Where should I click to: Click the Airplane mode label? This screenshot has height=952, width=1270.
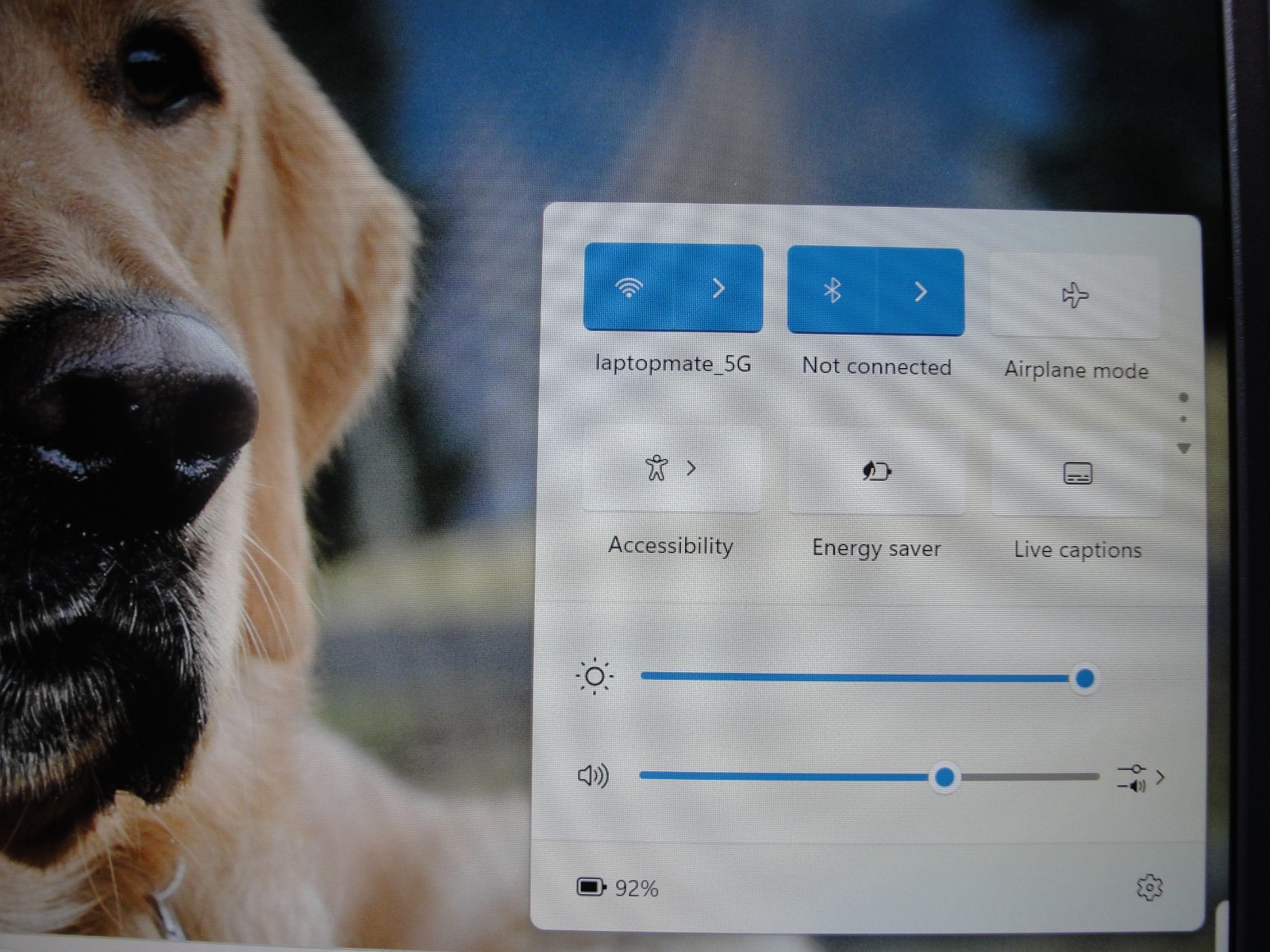(x=1076, y=370)
